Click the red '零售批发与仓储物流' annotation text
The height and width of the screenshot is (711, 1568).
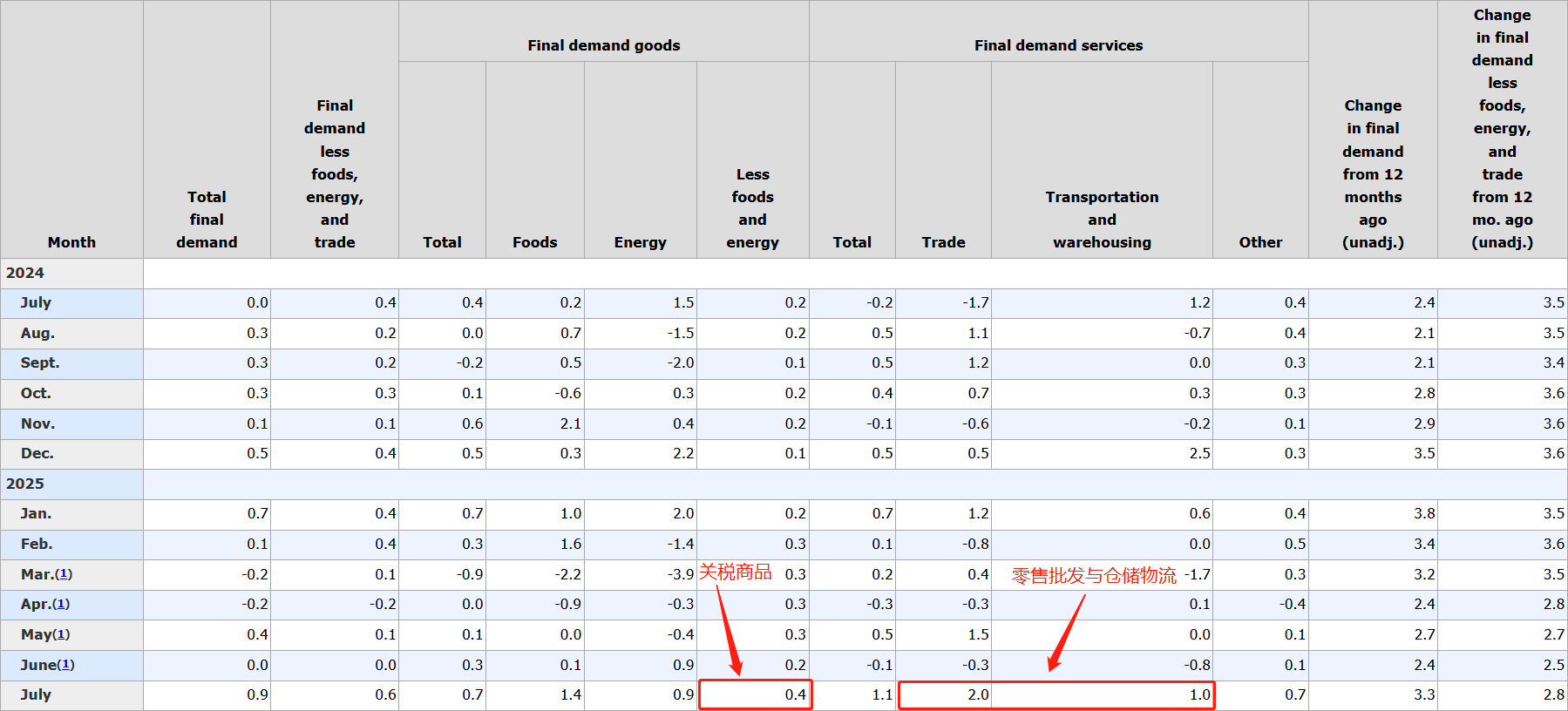[1093, 575]
